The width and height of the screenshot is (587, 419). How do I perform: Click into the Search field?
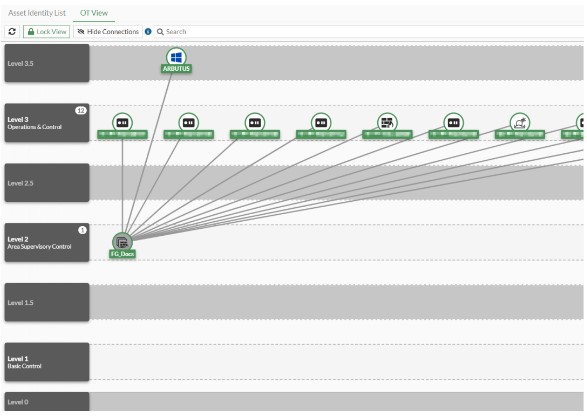pyautogui.click(x=369, y=31)
